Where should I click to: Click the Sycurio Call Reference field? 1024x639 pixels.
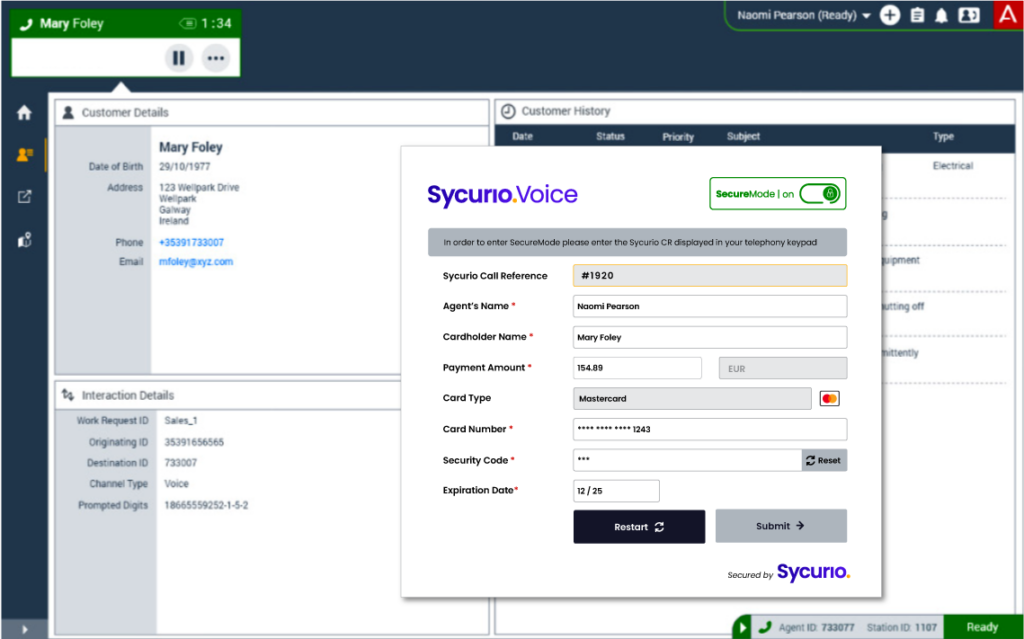pyautogui.click(x=710, y=276)
